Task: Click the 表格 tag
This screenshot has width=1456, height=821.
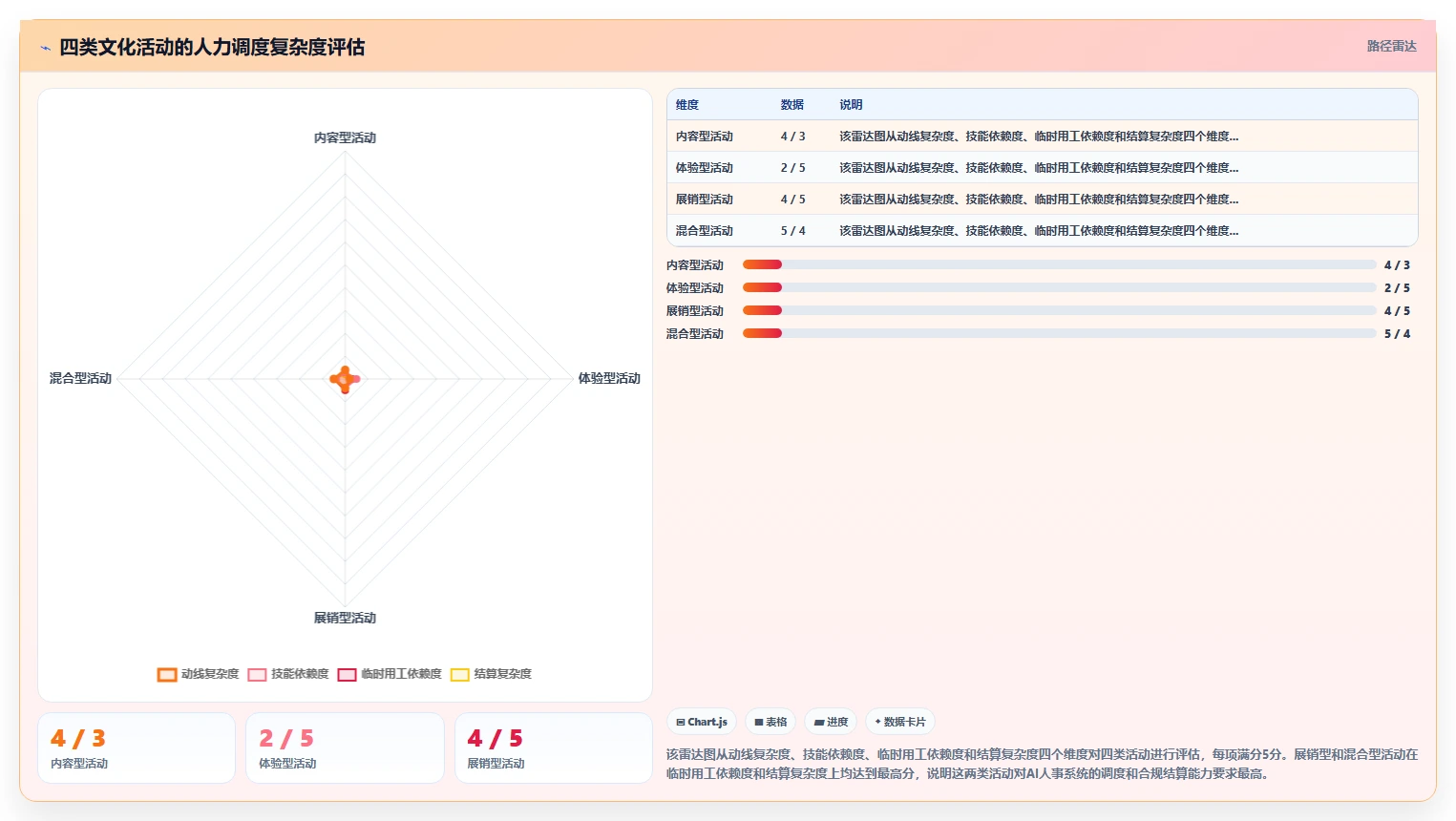Action: coord(770,722)
